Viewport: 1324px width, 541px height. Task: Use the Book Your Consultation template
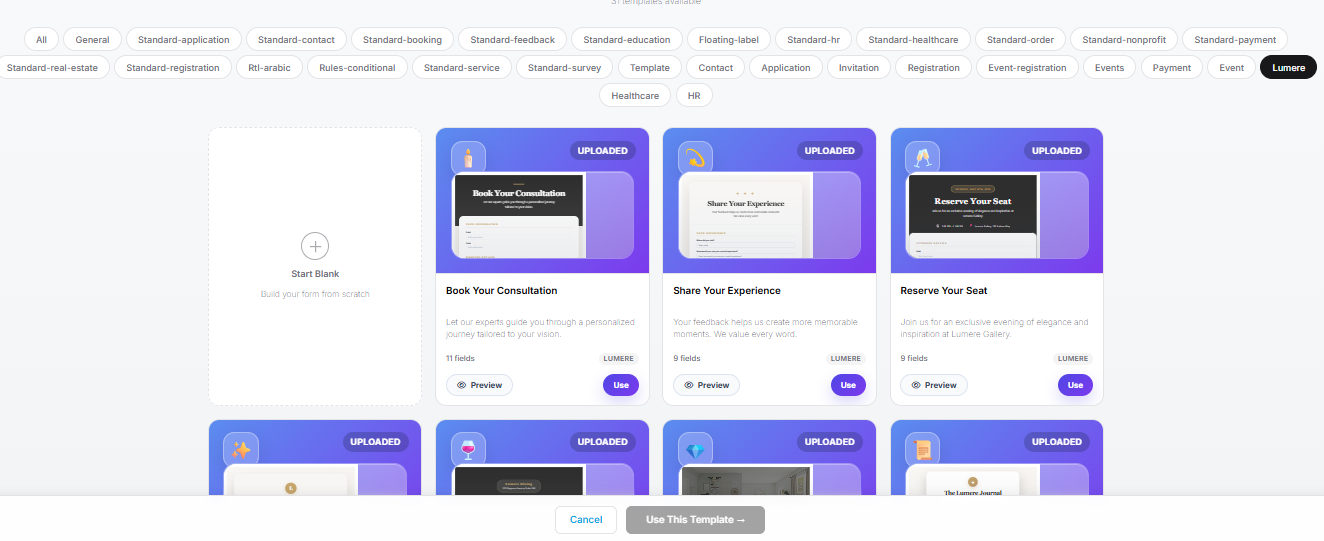pyautogui.click(x=621, y=385)
